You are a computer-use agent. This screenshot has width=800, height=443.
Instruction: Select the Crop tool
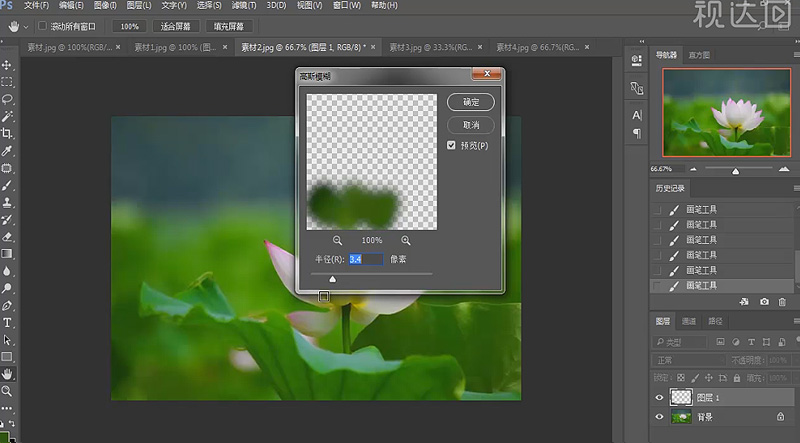pos(7,134)
